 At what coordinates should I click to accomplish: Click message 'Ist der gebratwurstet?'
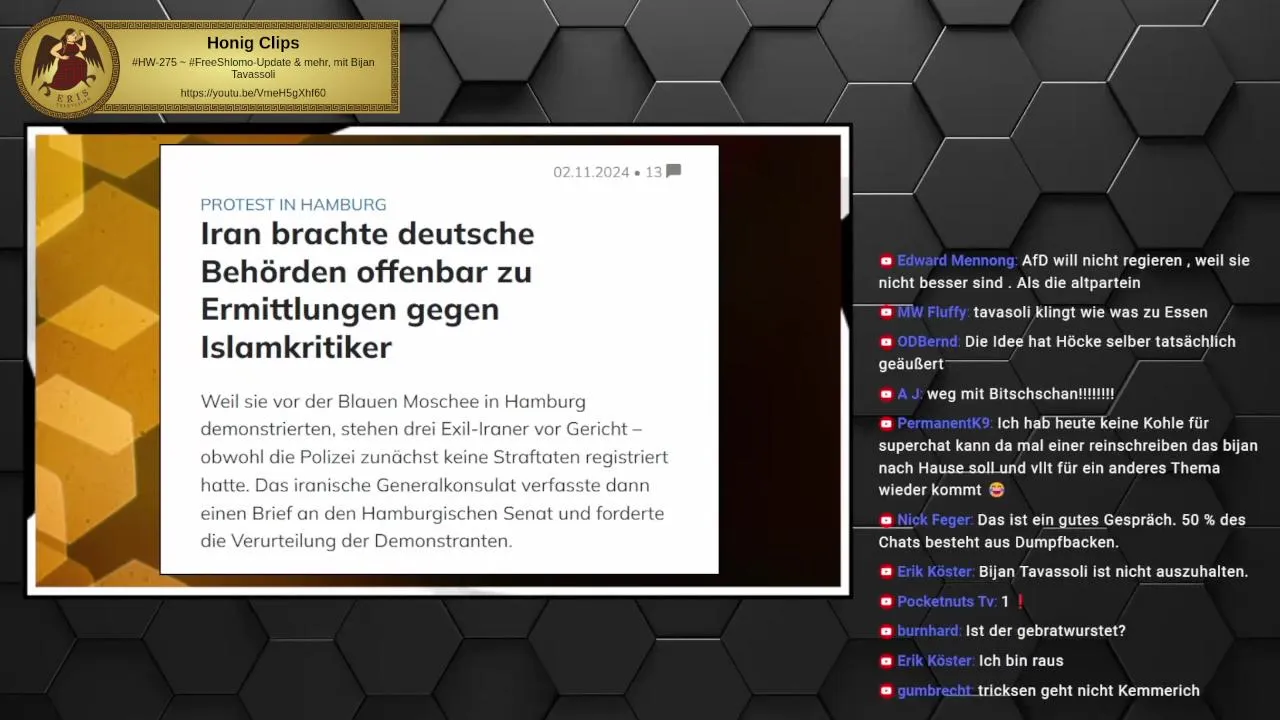(x=1046, y=631)
